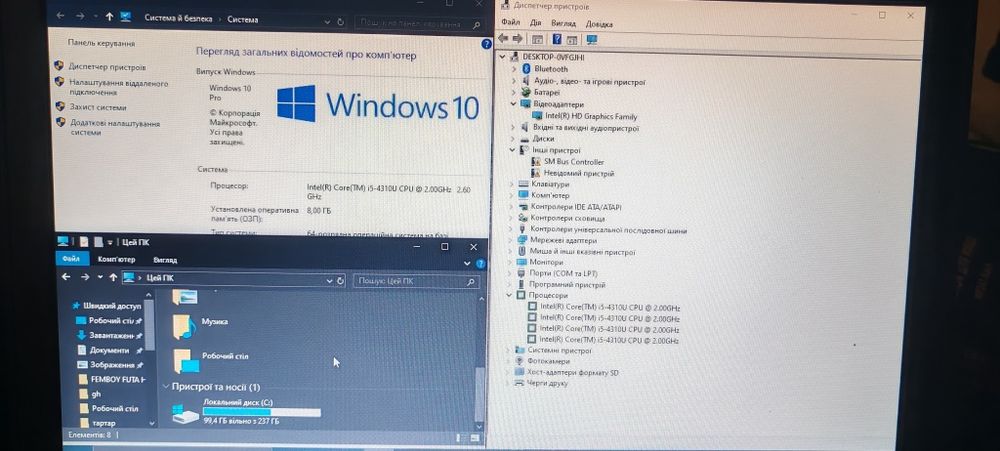The height and width of the screenshot is (451, 1000).
Task: Open the Локальний диск (C:) drive icon
Action: click(186, 414)
